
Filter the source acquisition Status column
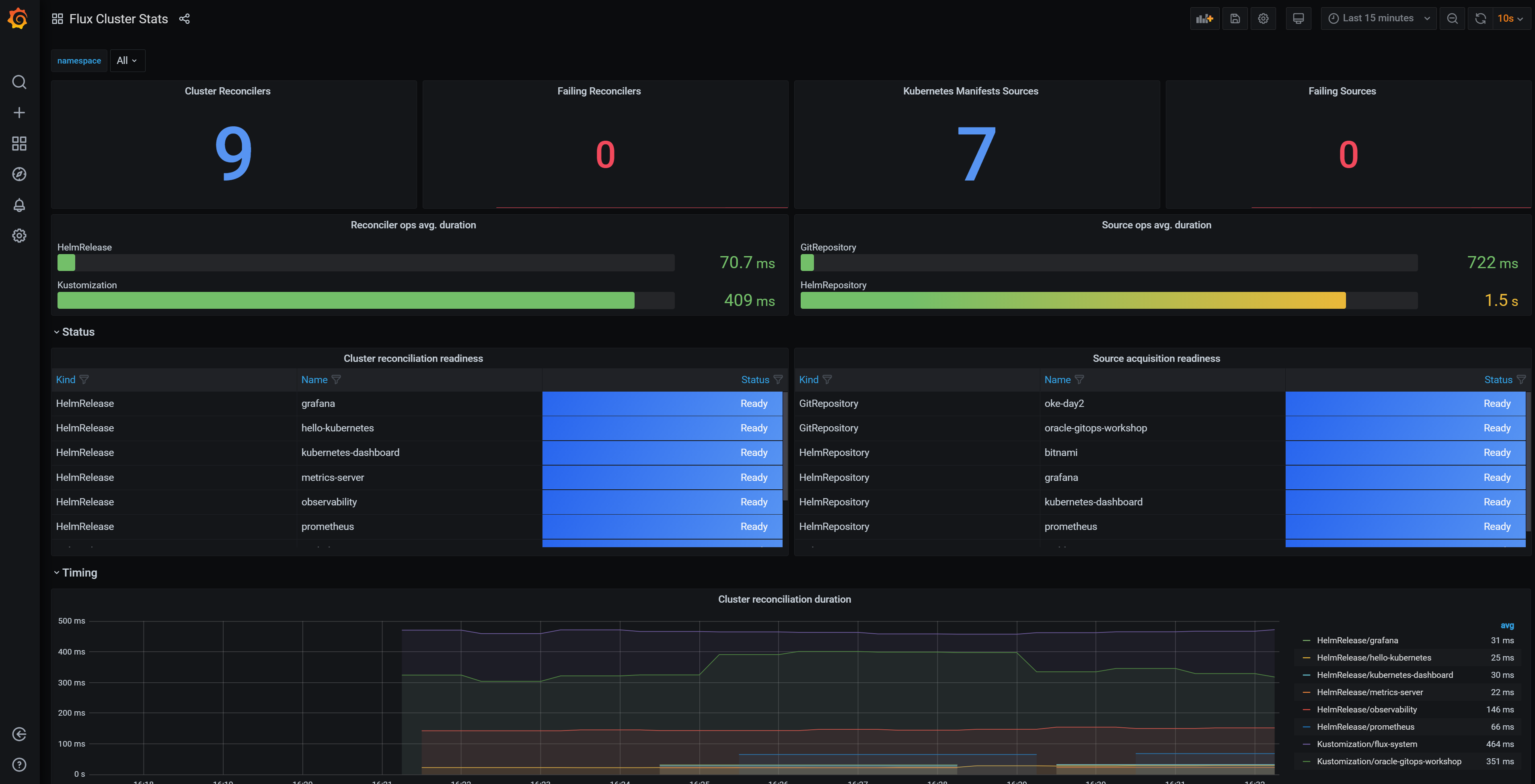coord(1521,380)
